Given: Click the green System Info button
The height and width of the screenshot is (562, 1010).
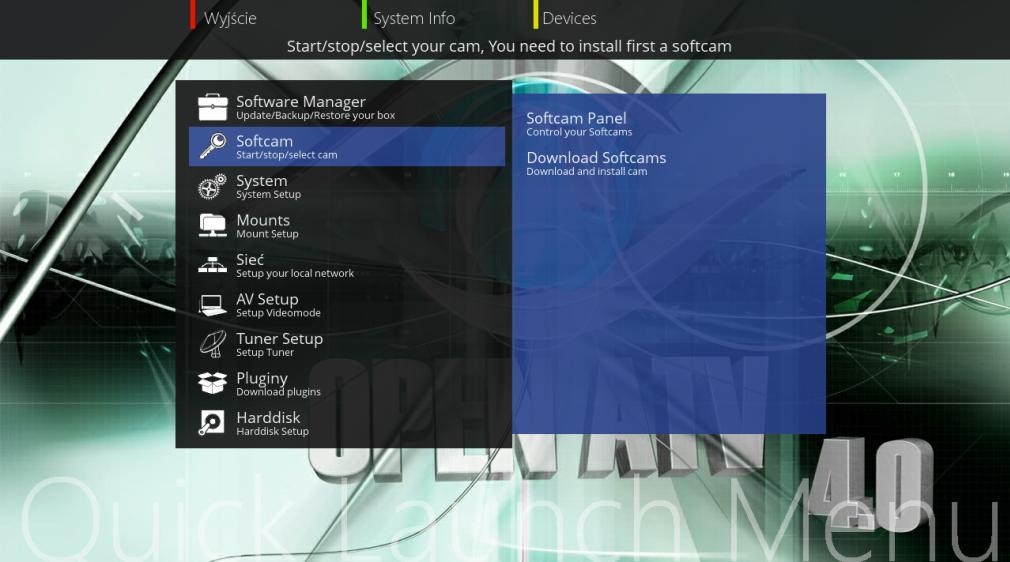Looking at the screenshot, I should coord(409,17).
